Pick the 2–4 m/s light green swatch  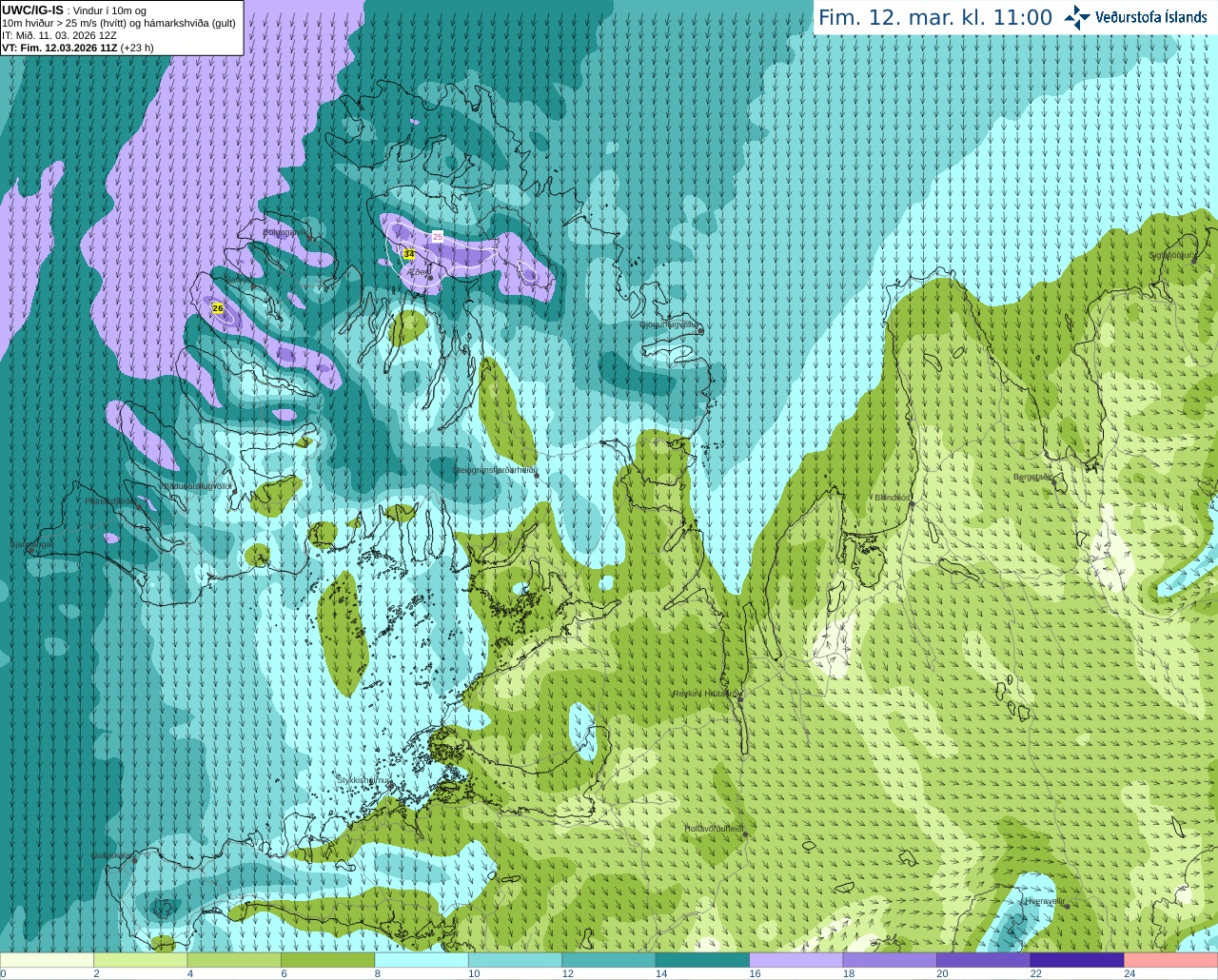[x=140, y=960]
